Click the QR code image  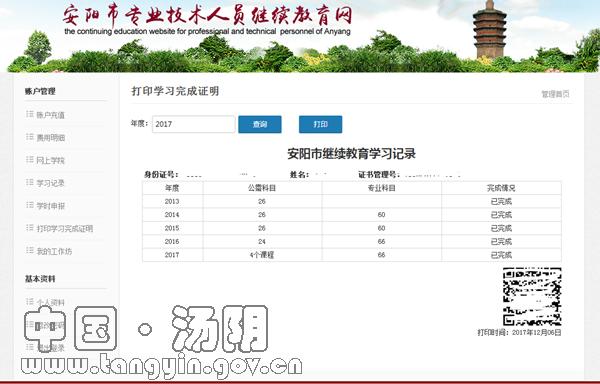pyautogui.click(x=532, y=297)
